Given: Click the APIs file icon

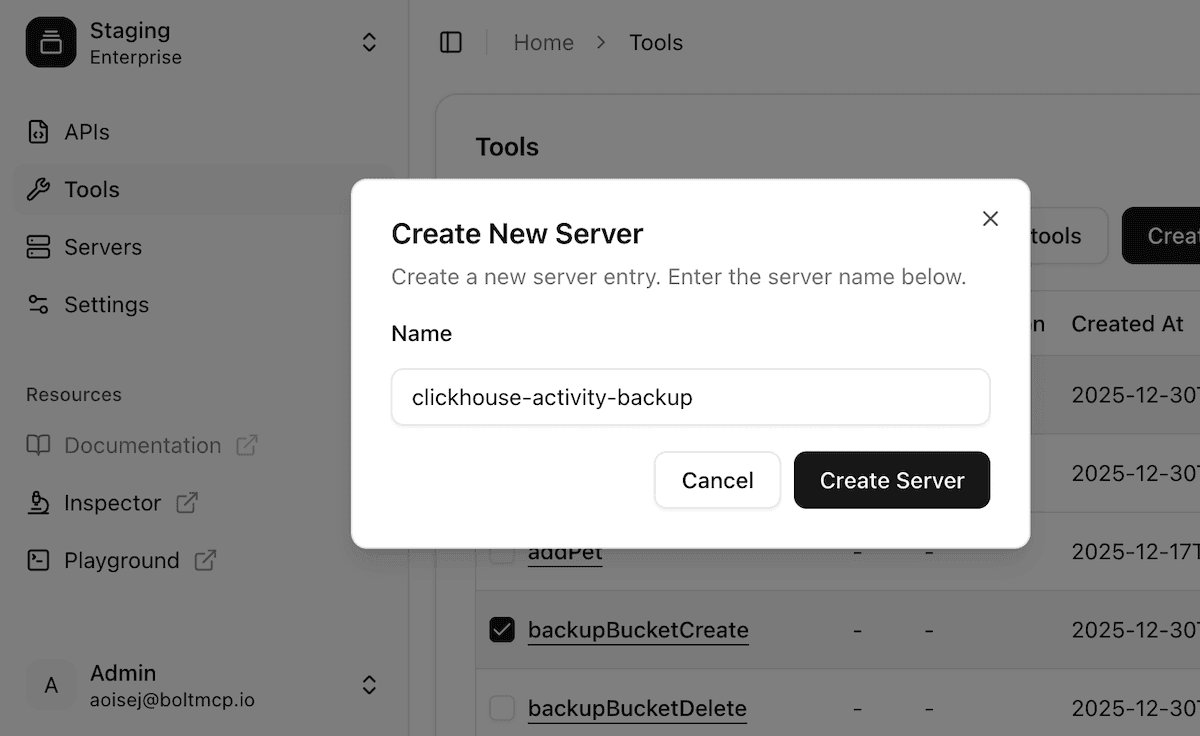Looking at the screenshot, I should 38,132.
